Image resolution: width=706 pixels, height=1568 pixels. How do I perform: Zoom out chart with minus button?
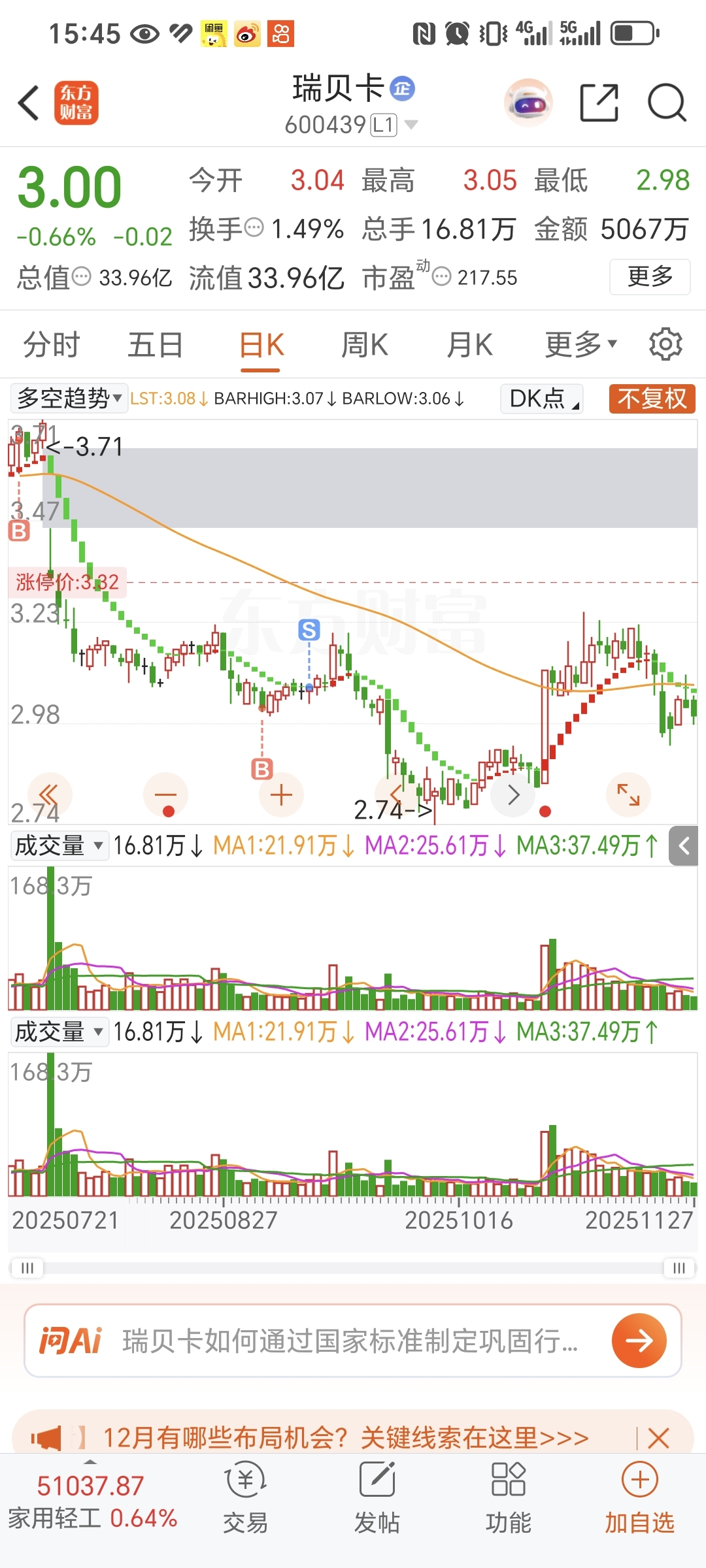pyautogui.click(x=165, y=794)
